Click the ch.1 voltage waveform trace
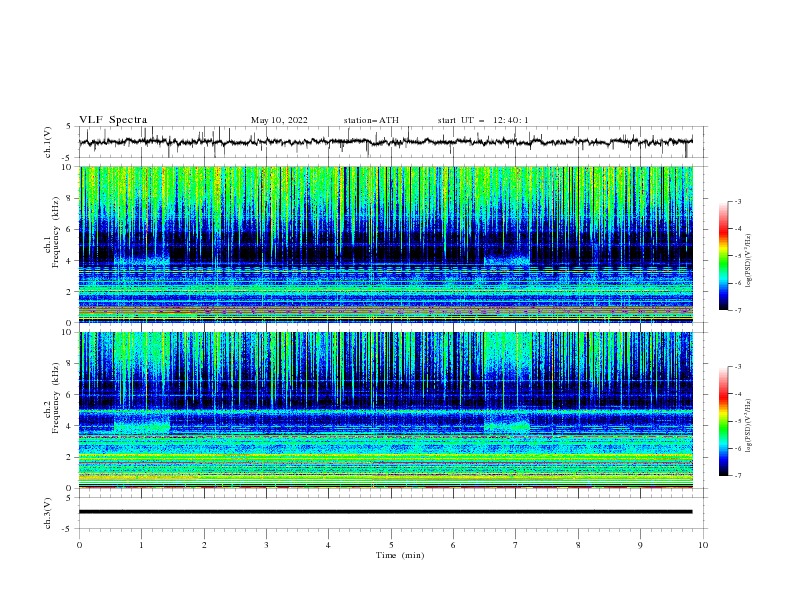792x612 pixels. (385, 142)
